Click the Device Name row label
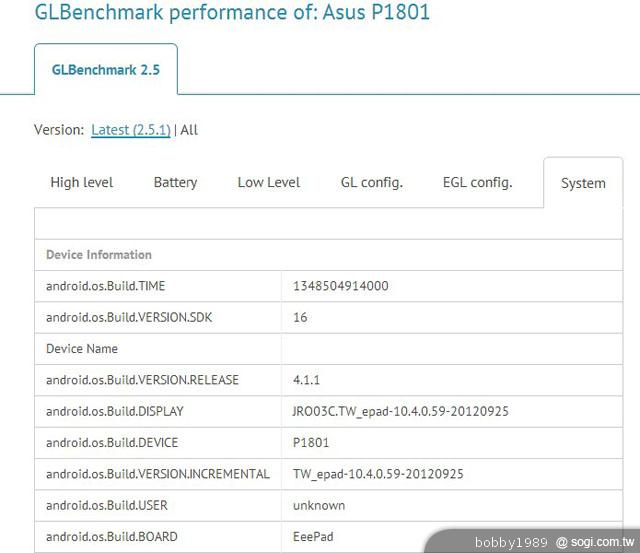Viewport: 640px width, 553px height. coord(82,349)
